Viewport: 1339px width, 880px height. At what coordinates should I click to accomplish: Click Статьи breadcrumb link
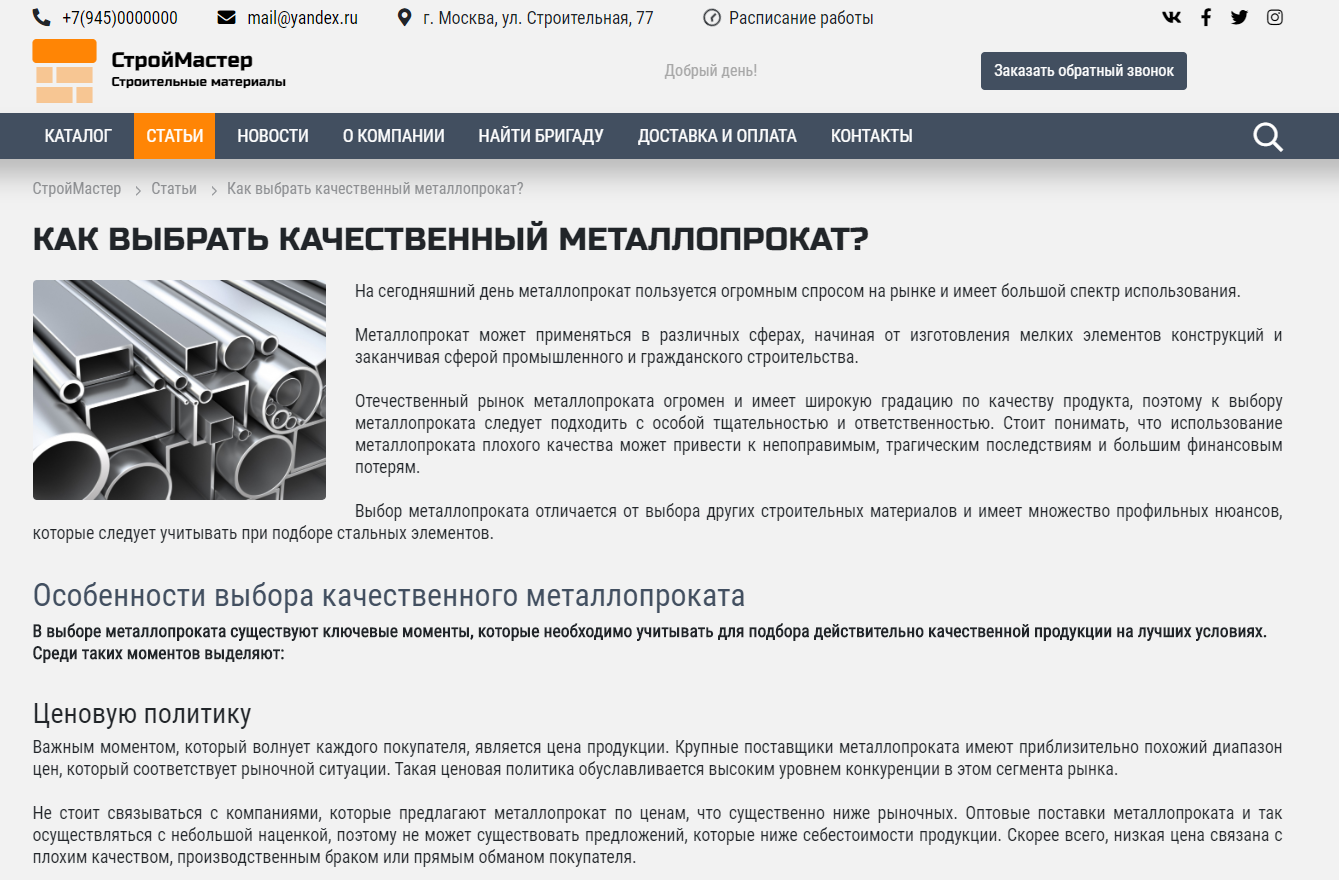pos(174,189)
